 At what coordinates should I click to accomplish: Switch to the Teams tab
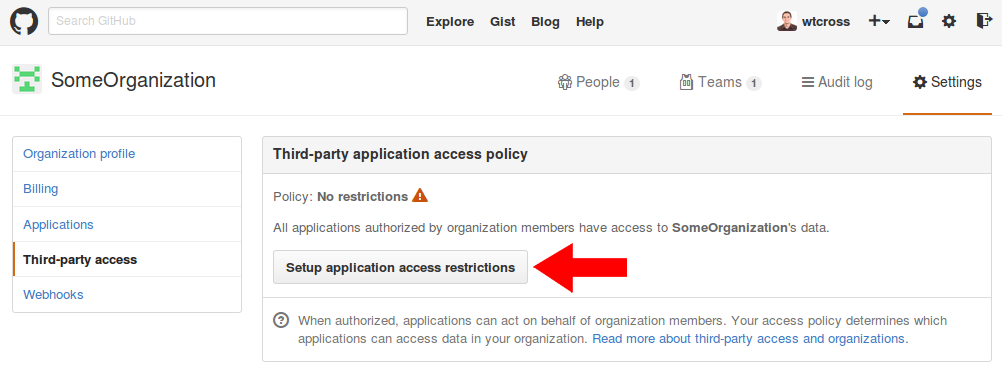[x=720, y=82]
